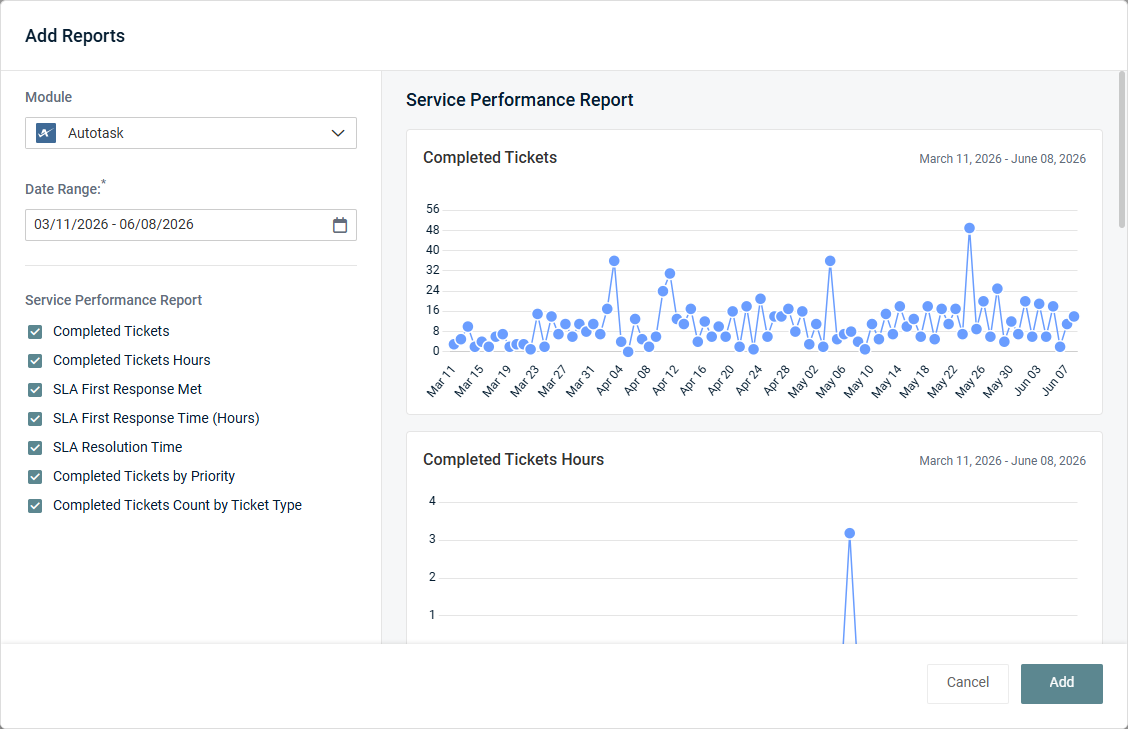Viewport: 1128px width, 729px height.
Task: Open the Autotask module combo box
Action: (191, 133)
